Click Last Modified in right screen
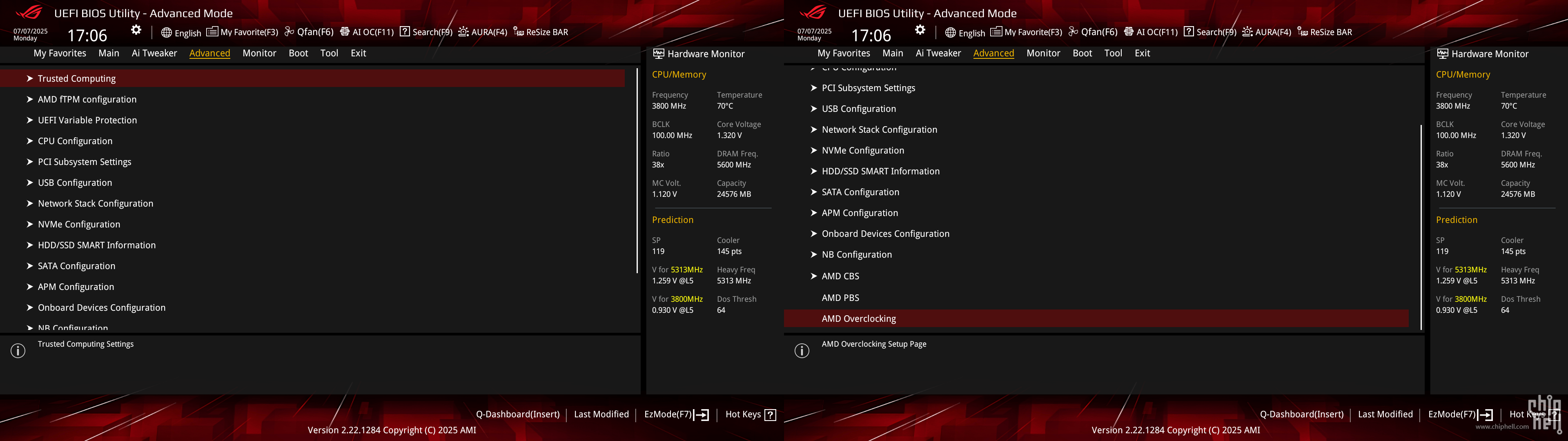This screenshot has width=1568, height=441. pyautogui.click(x=1385, y=414)
